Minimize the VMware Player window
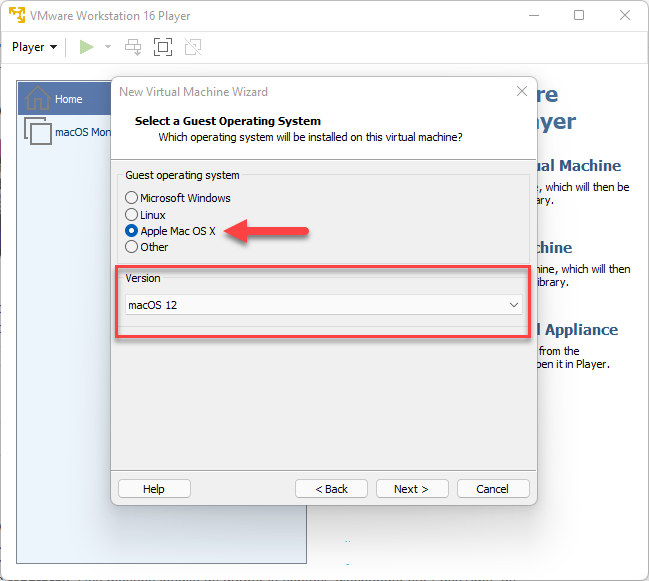 coord(534,15)
